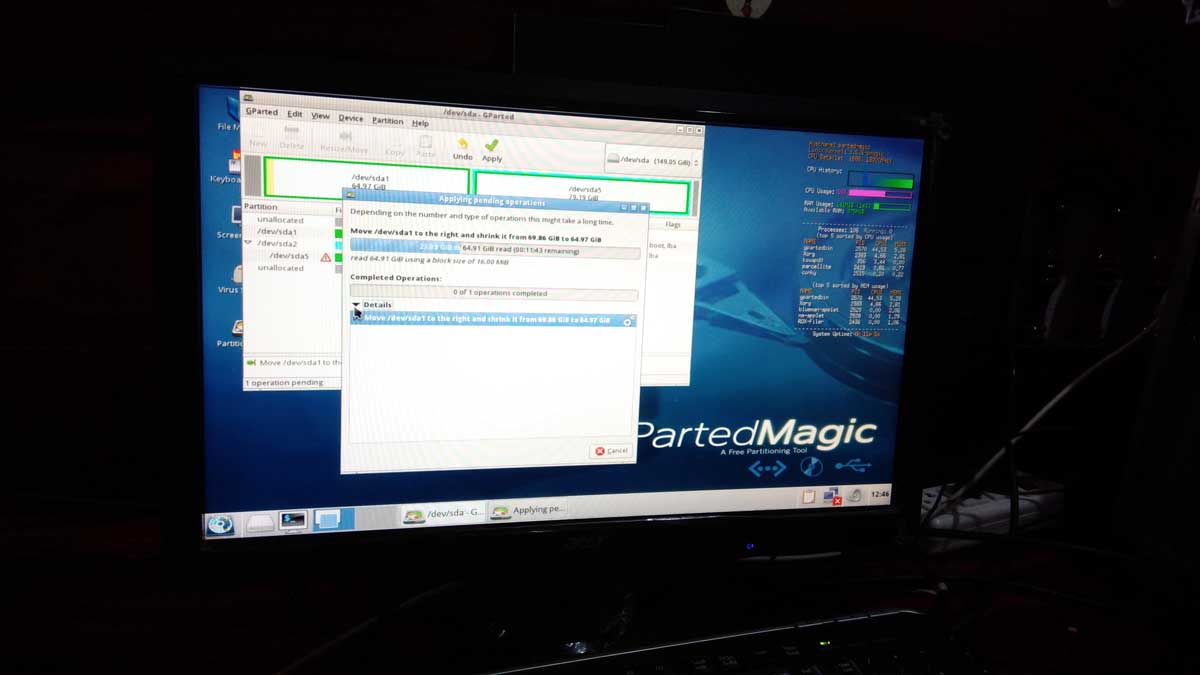Launch the terminal icon in the taskbar

(293, 521)
